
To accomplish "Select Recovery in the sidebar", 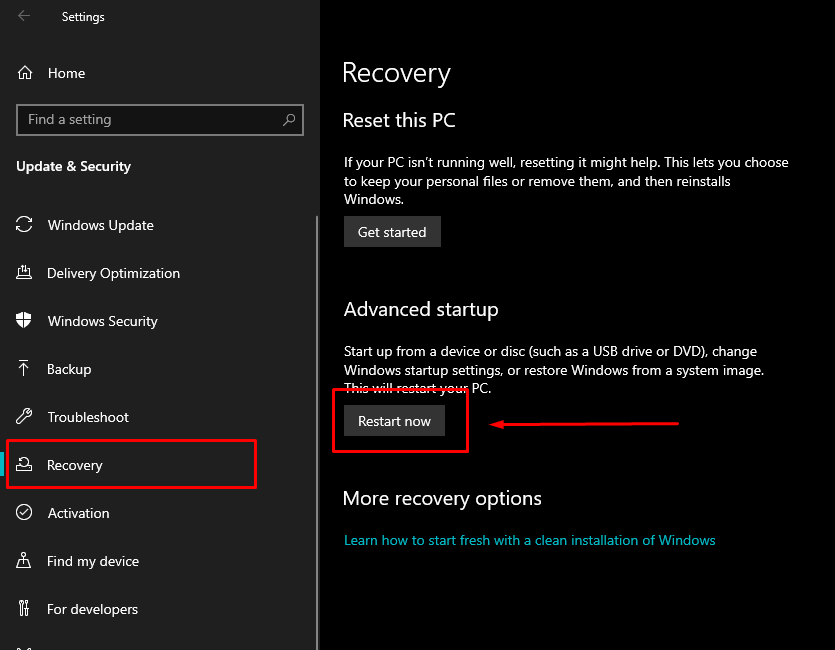I will (75, 465).
